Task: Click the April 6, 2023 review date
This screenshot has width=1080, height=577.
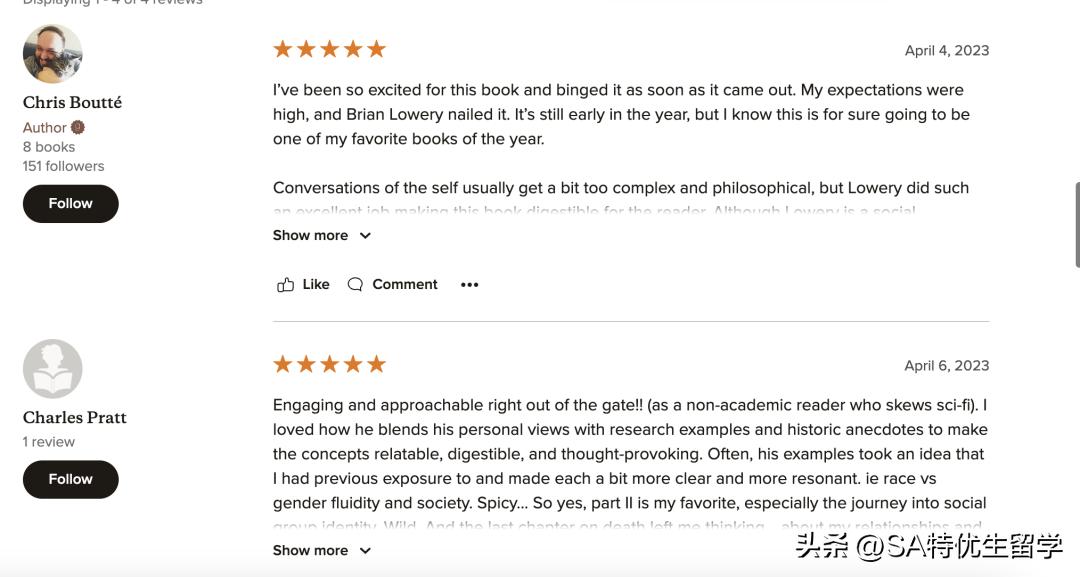Action: tap(946, 366)
